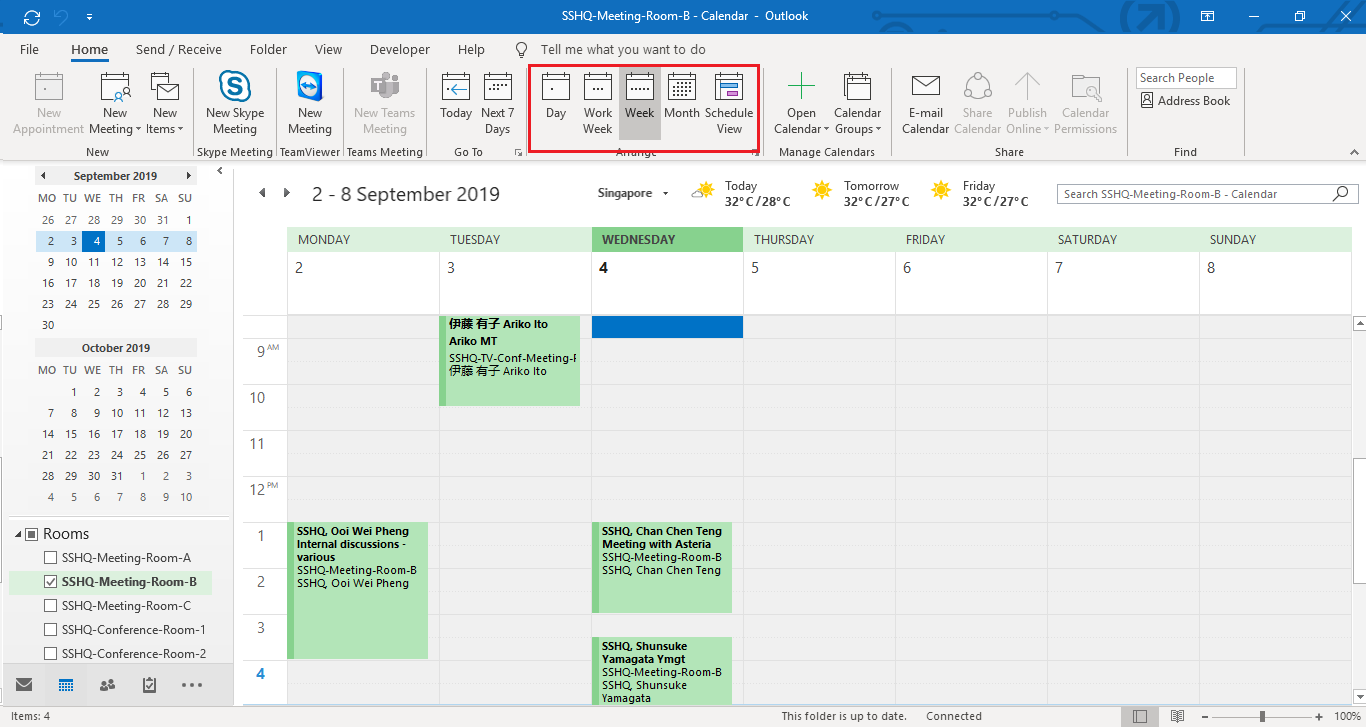
Task: Open New Items ribbon button
Action: 165,104
